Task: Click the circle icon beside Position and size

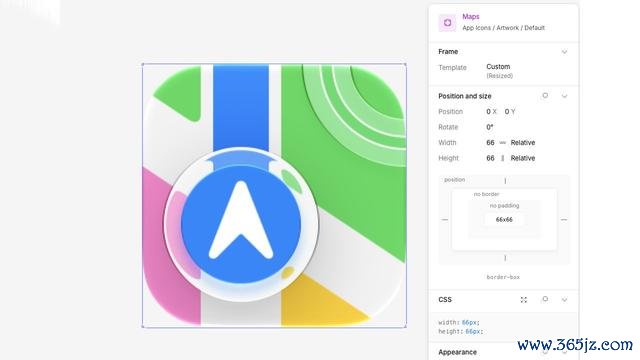Action: 545,96
